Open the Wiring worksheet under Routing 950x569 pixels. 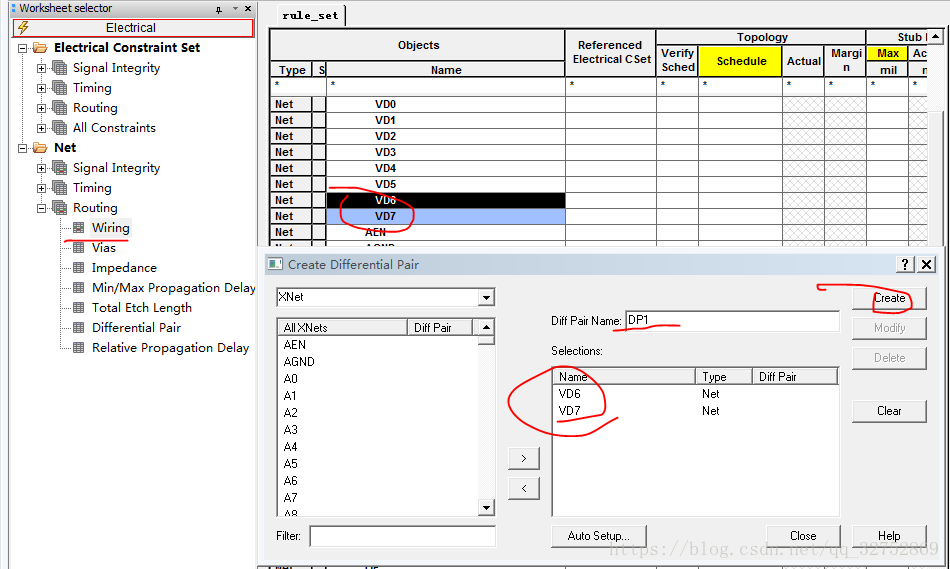[110, 228]
